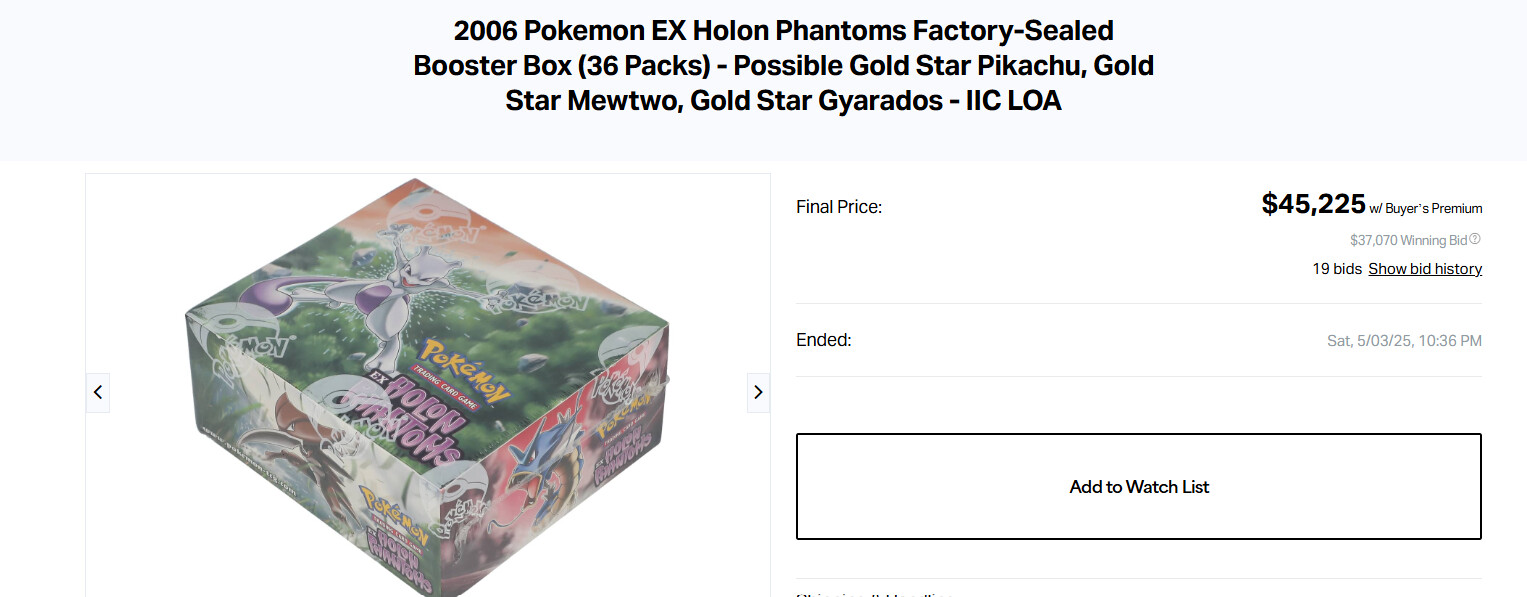Click the $45,225 final price amount
Viewport: 1527px width, 597px height.
click(1313, 204)
